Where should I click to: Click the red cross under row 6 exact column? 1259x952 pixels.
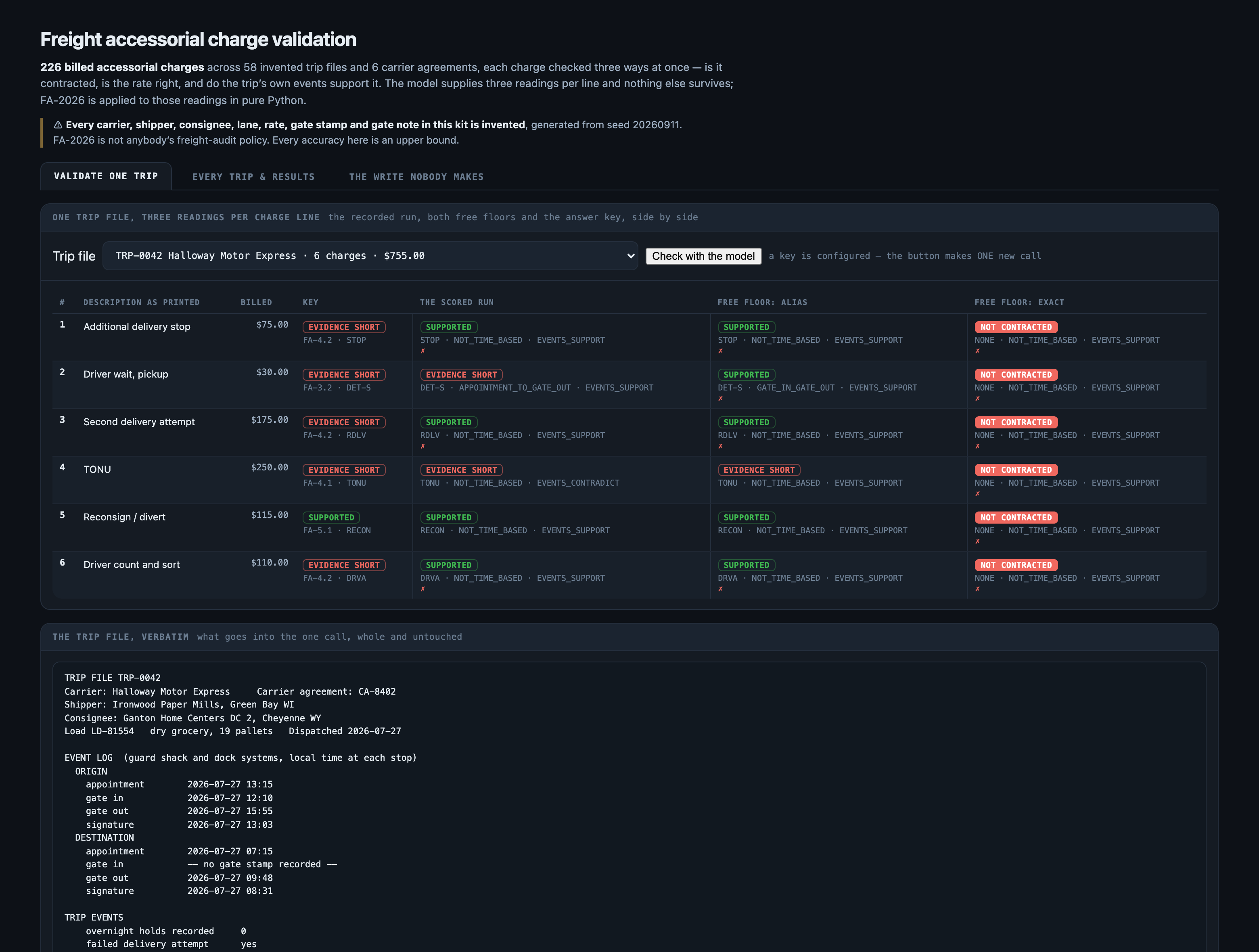(977, 589)
